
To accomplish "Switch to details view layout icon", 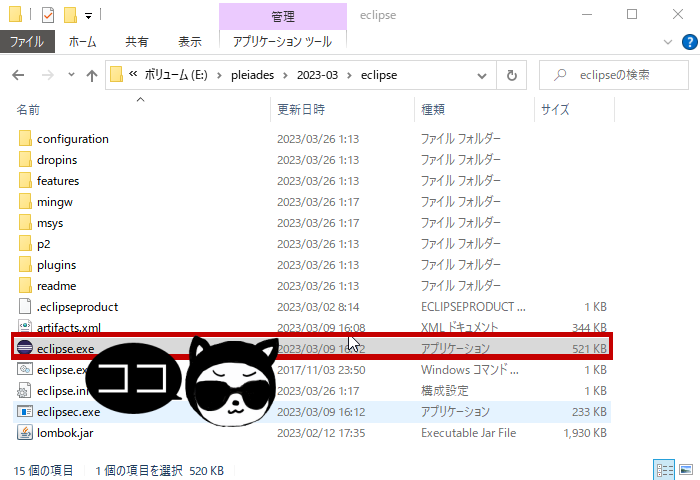I will pos(664,470).
